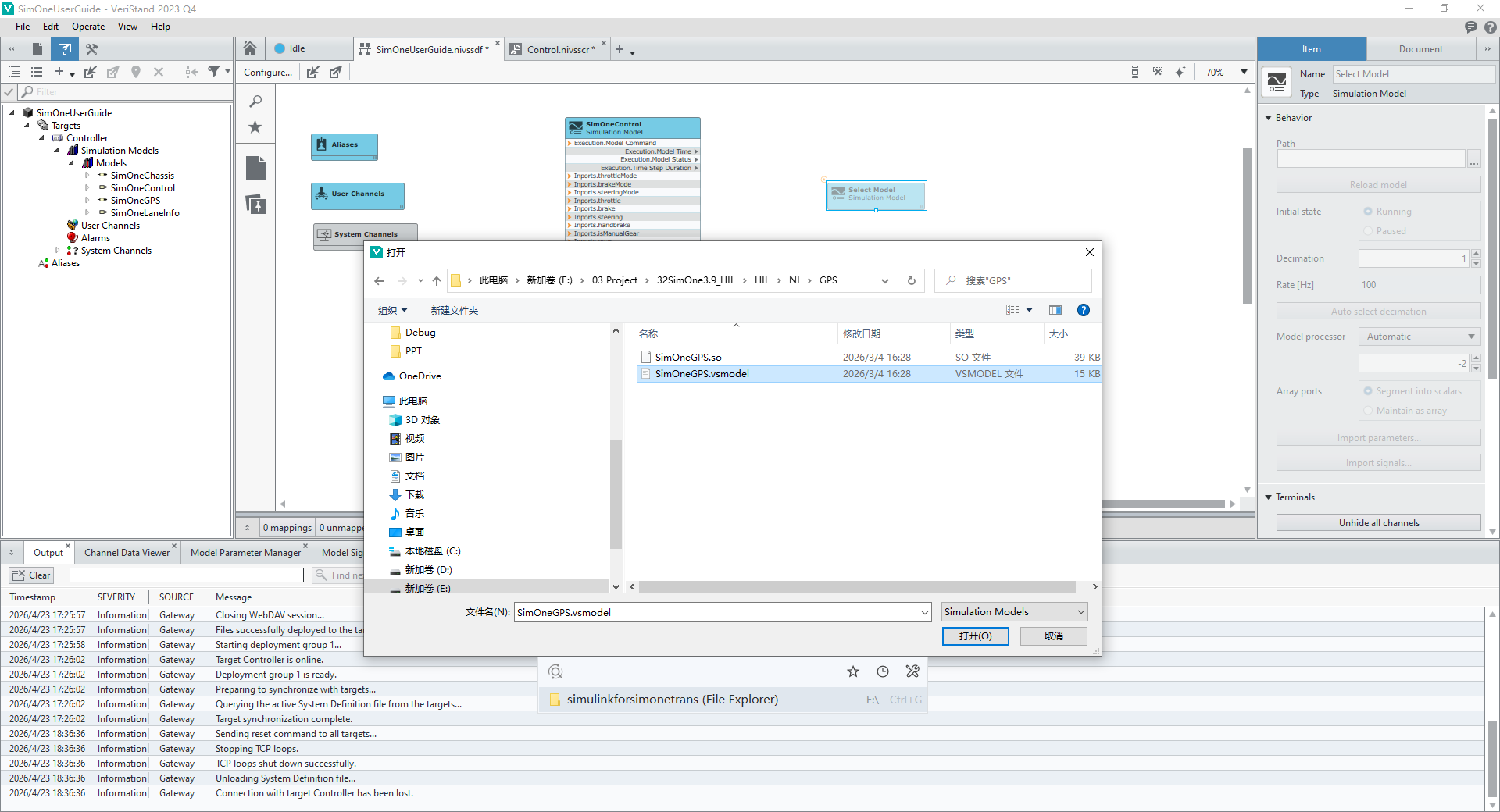Click the align/distribute icon in diagram toolbar
The width and height of the screenshot is (1500, 812).
pos(1135,72)
